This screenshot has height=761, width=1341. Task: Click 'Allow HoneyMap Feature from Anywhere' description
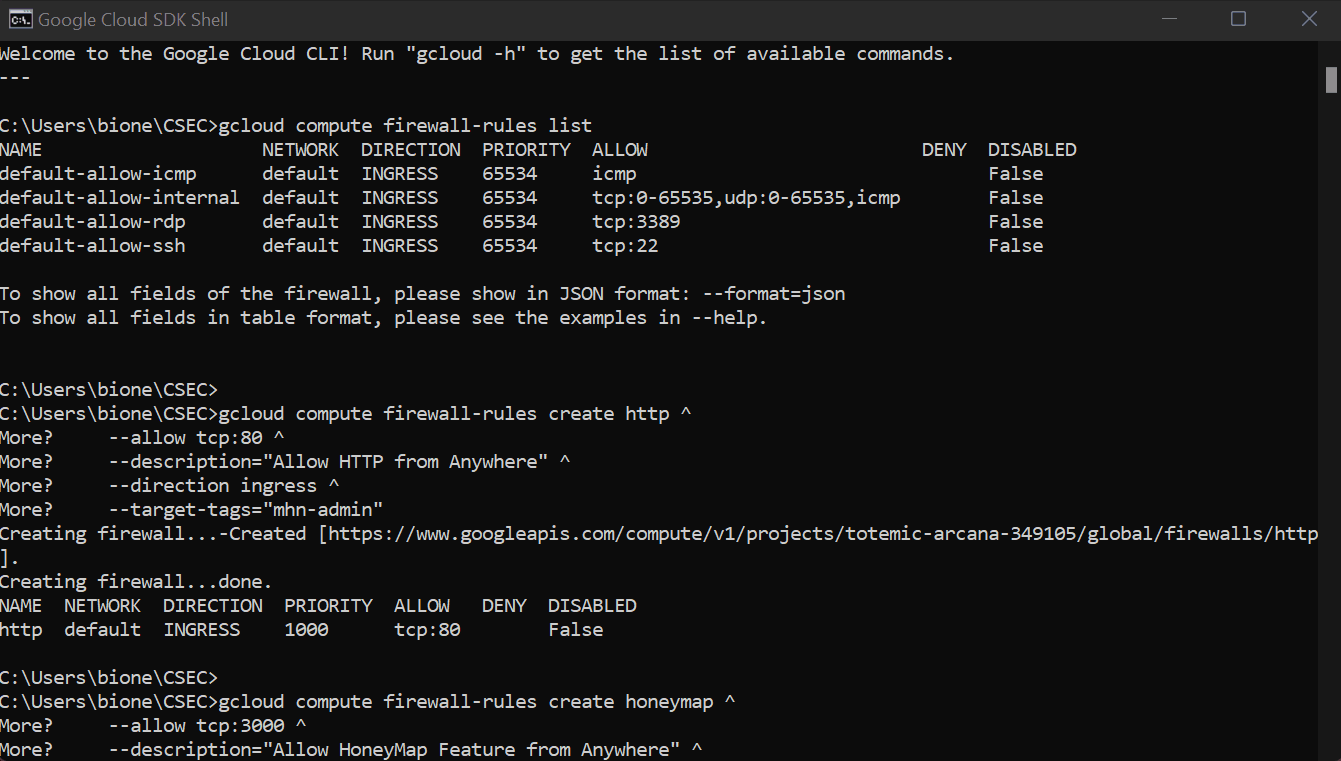click(x=472, y=750)
